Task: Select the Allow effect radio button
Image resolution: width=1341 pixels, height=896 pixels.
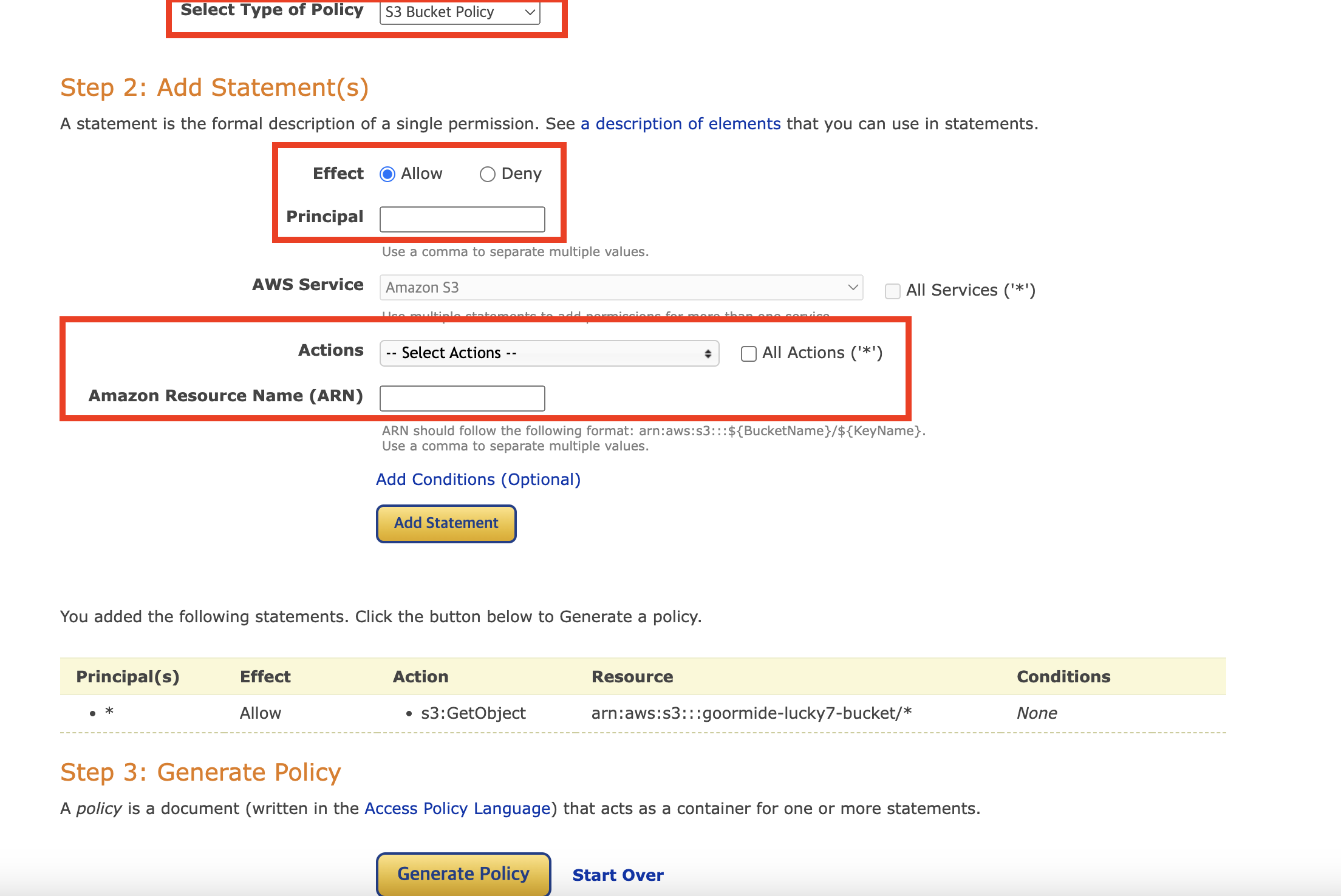Action: click(387, 174)
